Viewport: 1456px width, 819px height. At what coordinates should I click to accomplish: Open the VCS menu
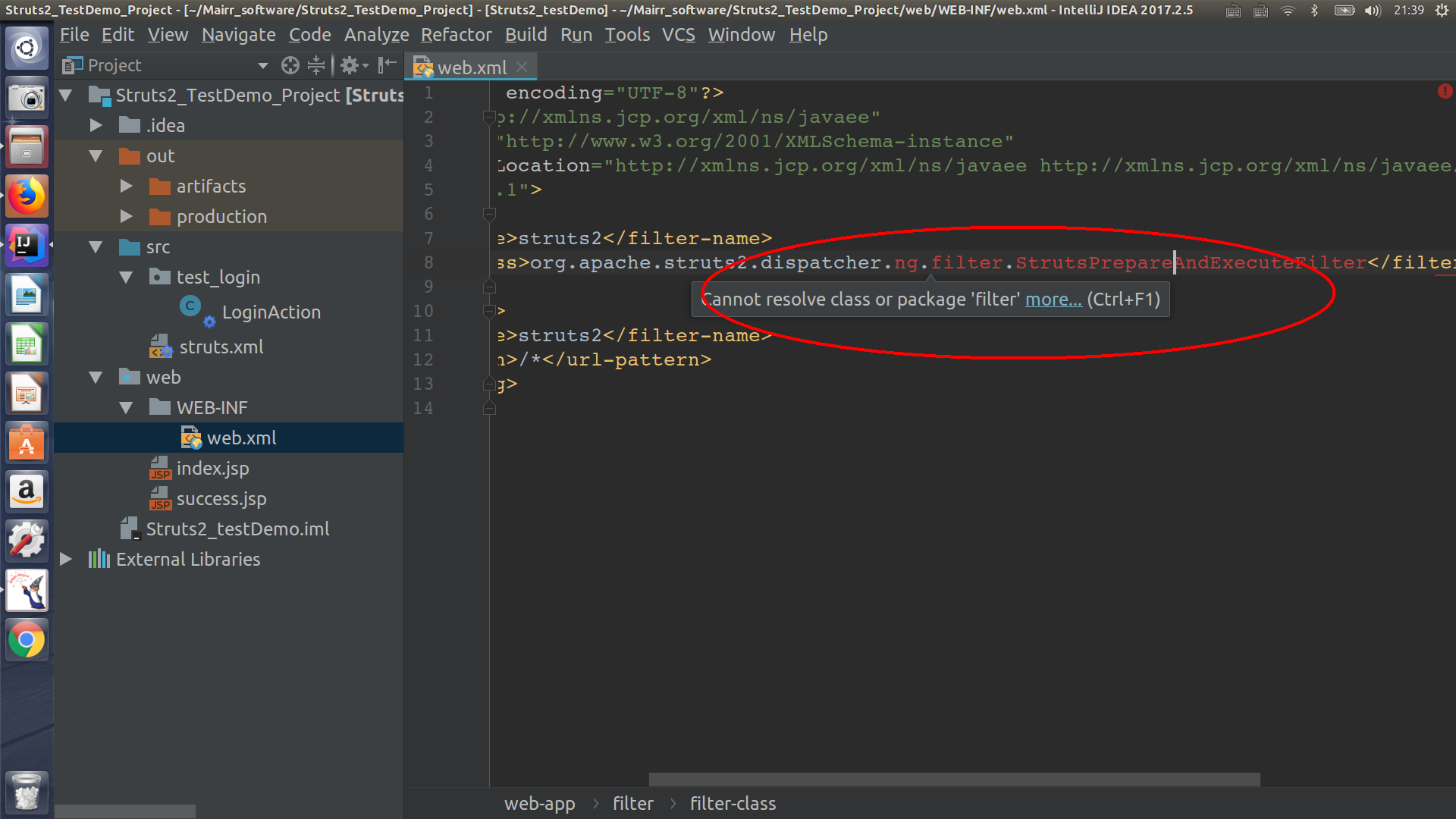click(x=678, y=35)
